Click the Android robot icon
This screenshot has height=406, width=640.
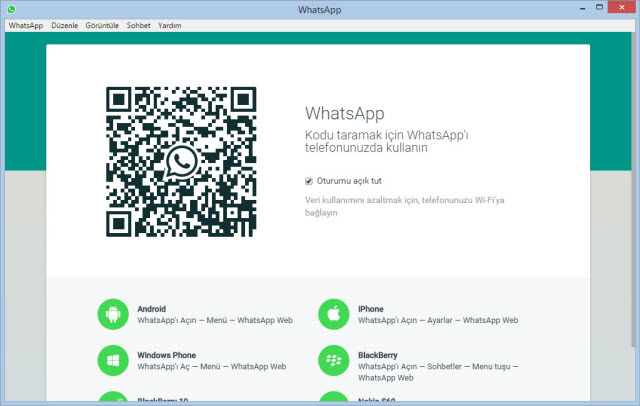pos(113,314)
